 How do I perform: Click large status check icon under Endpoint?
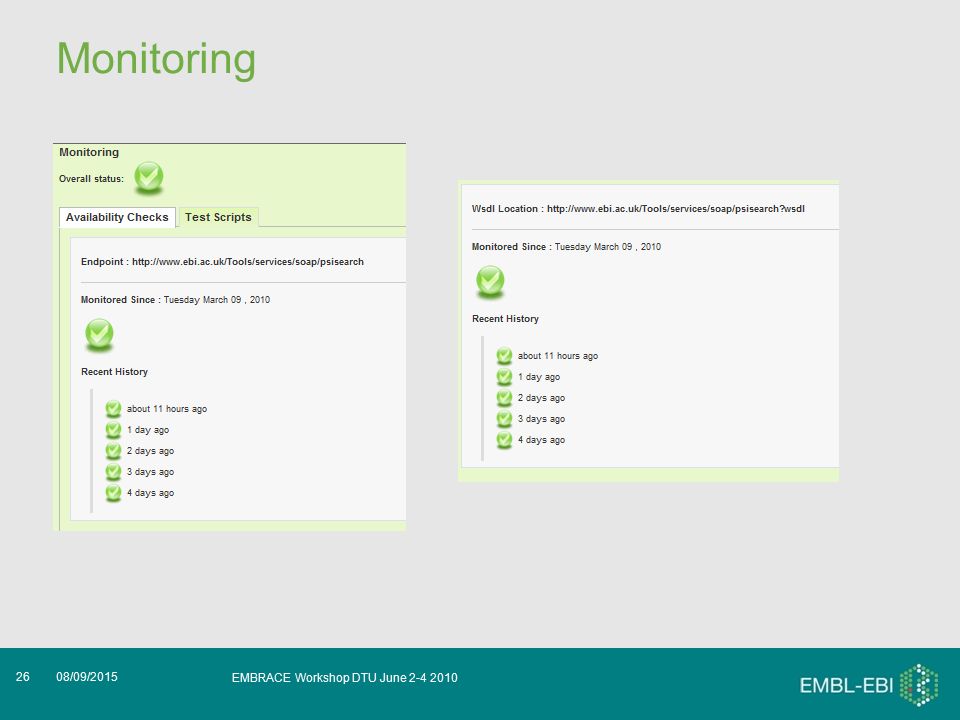pyautogui.click(x=99, y=334)
